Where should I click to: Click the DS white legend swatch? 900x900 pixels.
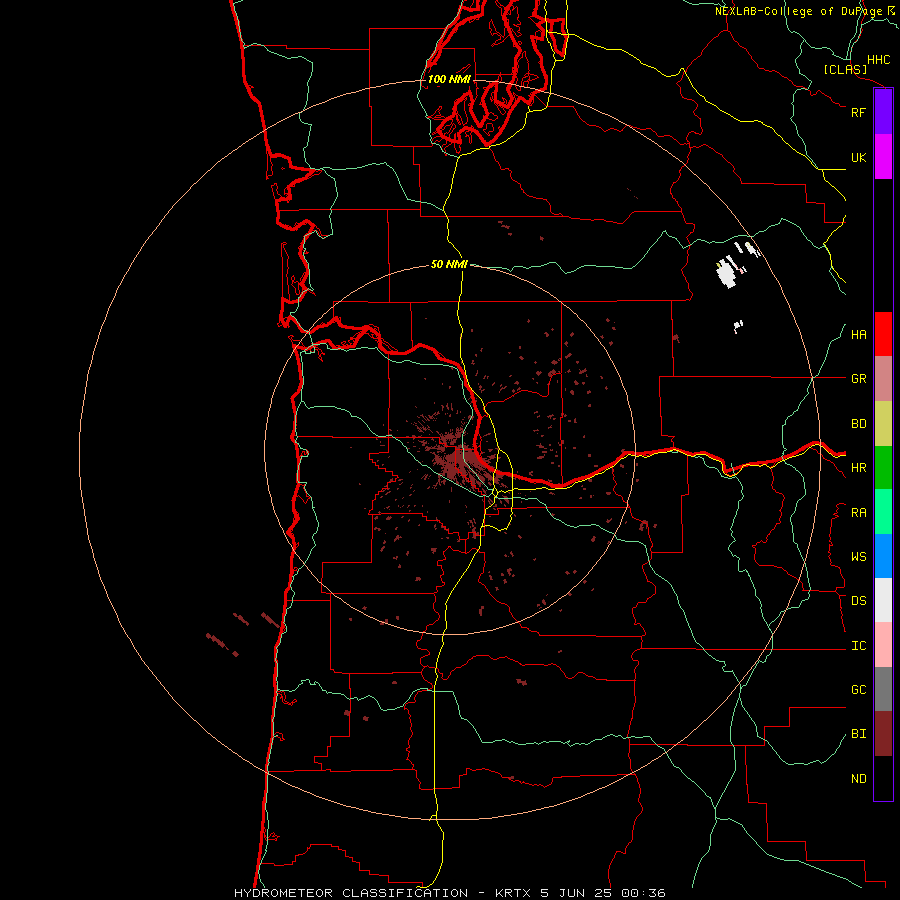click(883, 600)
